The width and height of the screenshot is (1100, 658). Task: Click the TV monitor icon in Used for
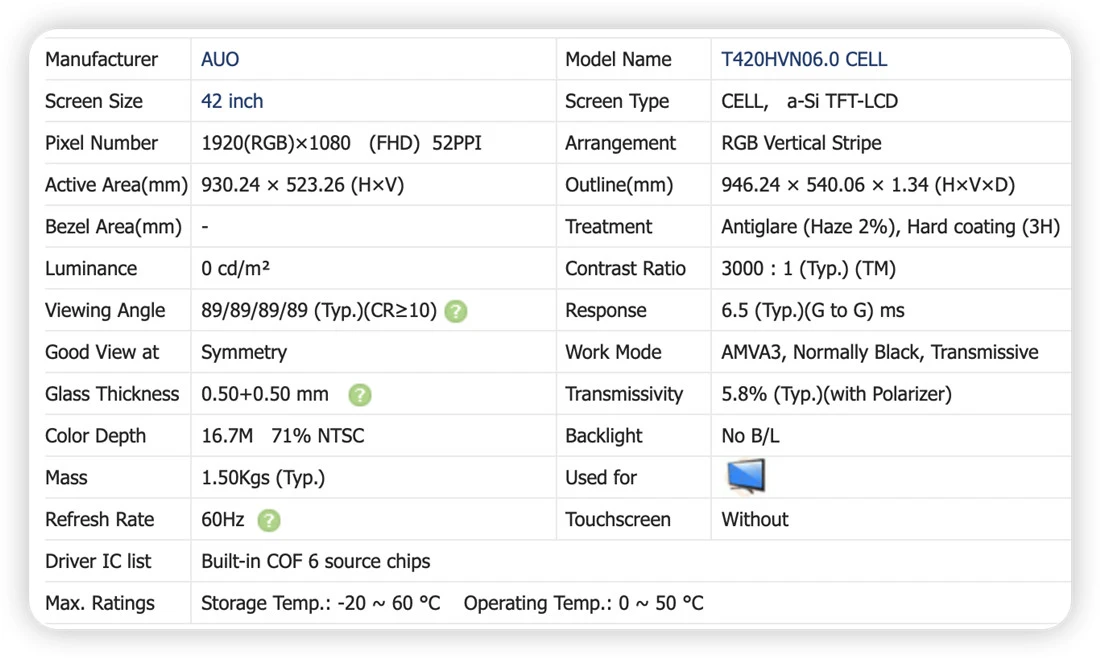(746, 476)
